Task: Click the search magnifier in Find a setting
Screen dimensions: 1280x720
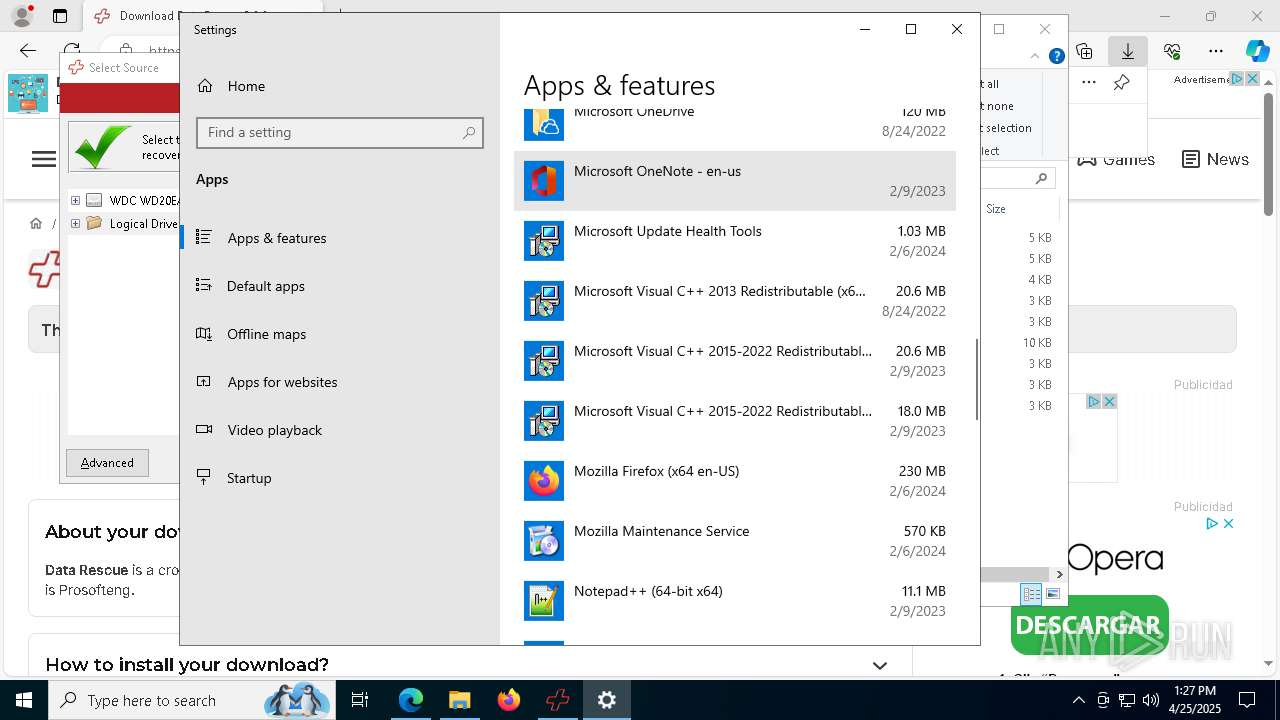Action: click(x=469, y=133)
